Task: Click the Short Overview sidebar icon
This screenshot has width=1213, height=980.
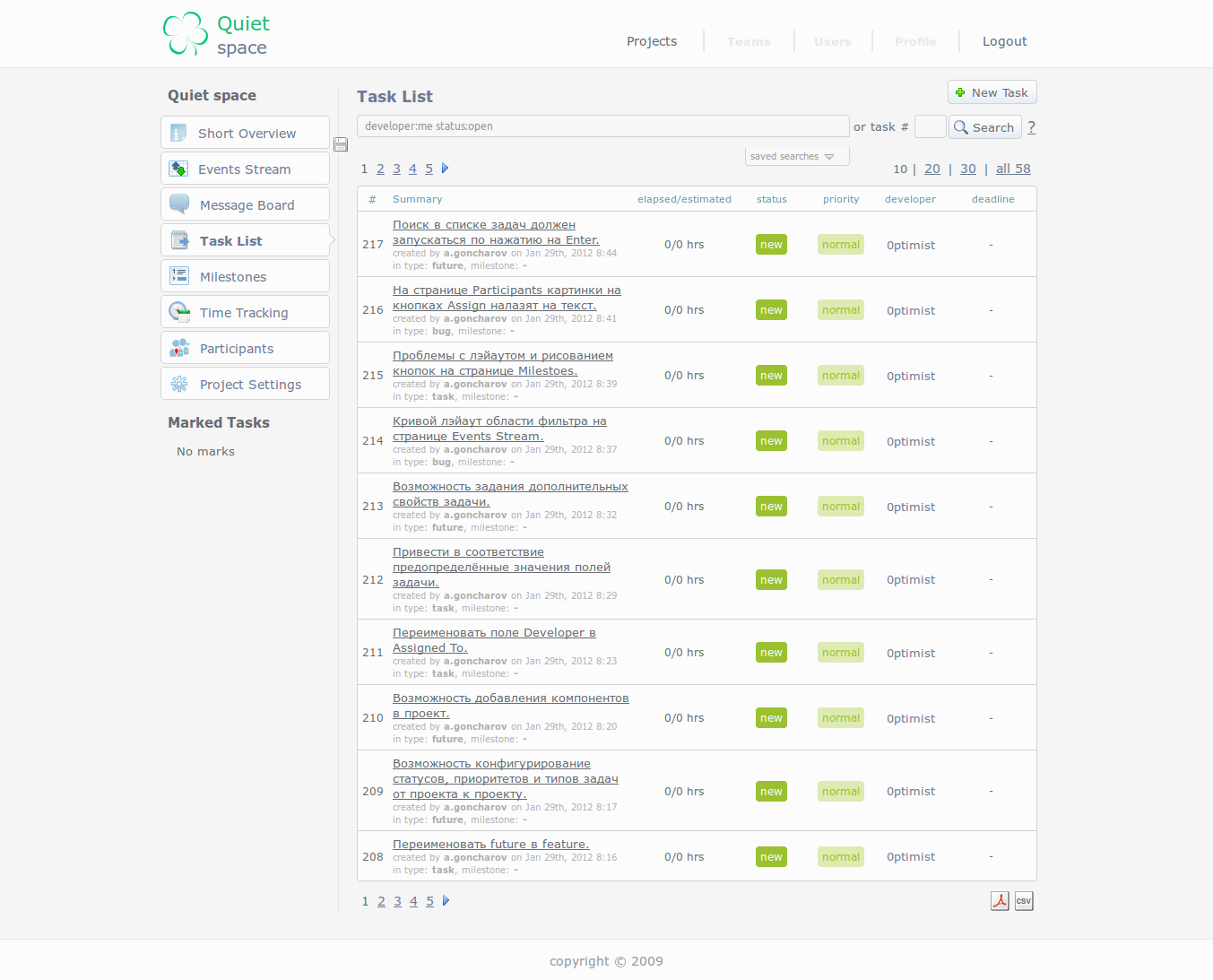Action: tap(178, 133)
